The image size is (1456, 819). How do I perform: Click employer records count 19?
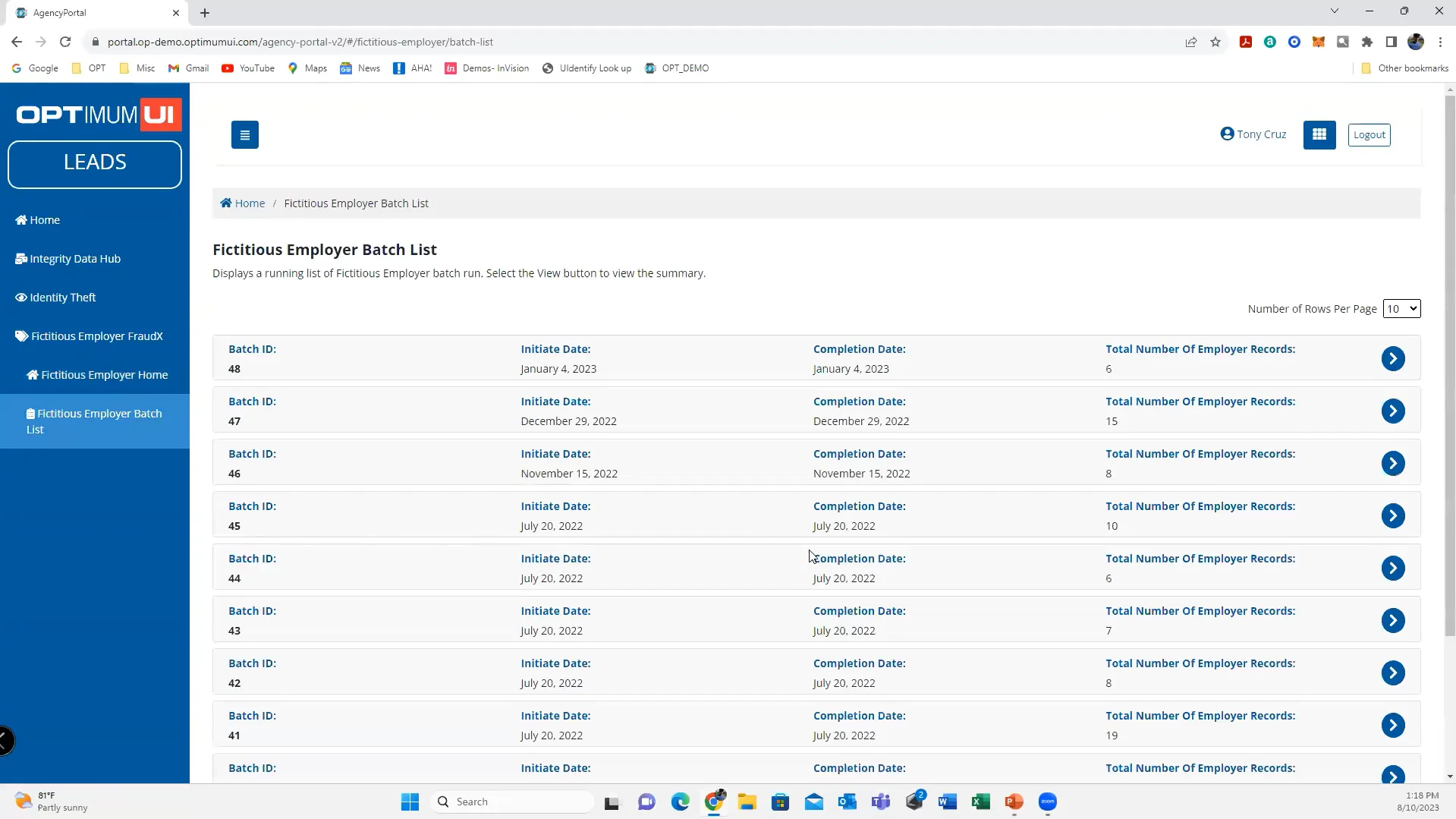1112,736
